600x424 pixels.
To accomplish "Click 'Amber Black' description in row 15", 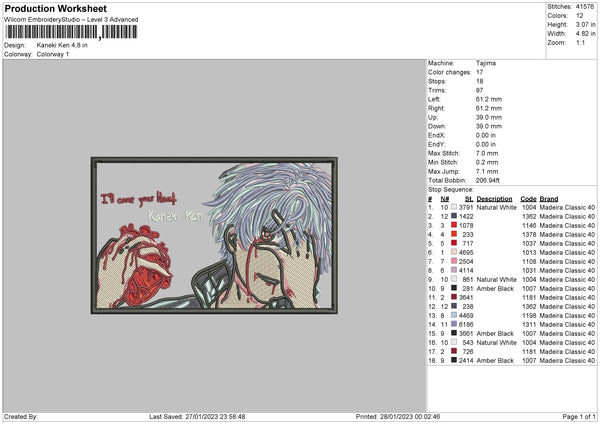I will [495, 333].
